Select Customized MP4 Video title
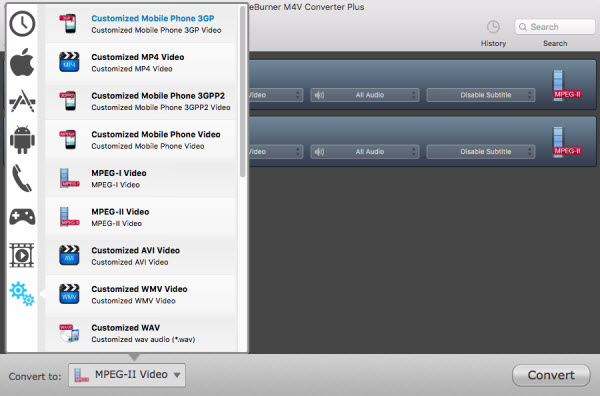Viewport: 600px width, 396px height. click(x=138, y=57)
